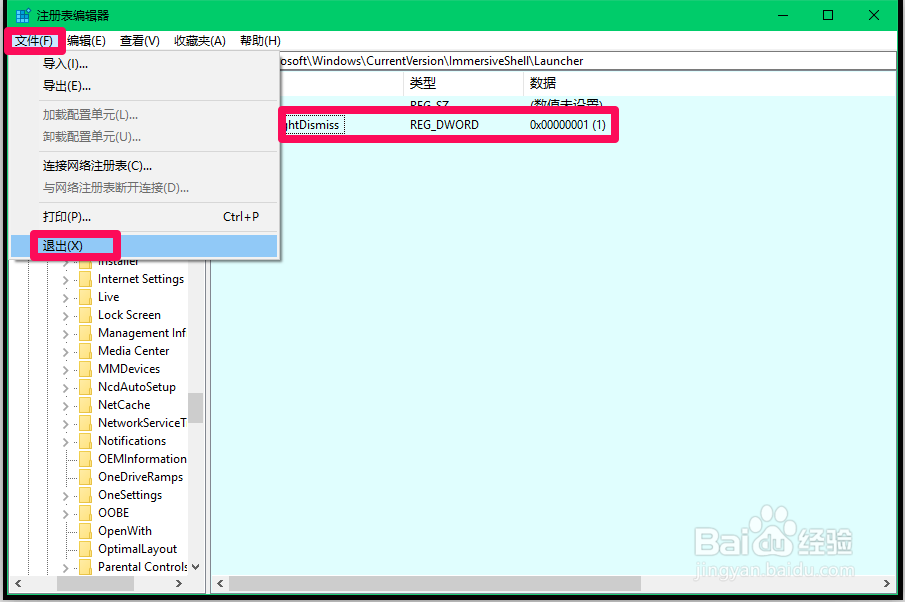Expand the OneSettings tree node
905x602 pixels.
(x=65, y=496)
